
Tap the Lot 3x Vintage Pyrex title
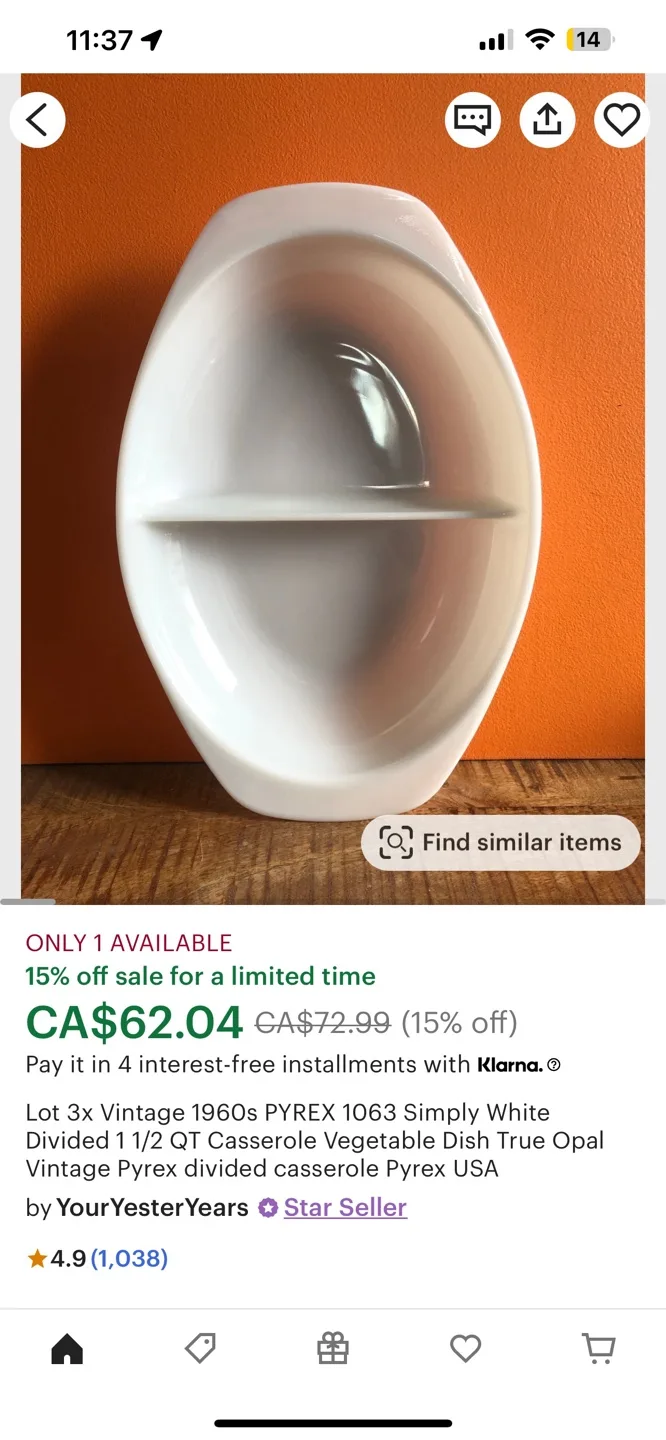click(x=315, y=1140)
